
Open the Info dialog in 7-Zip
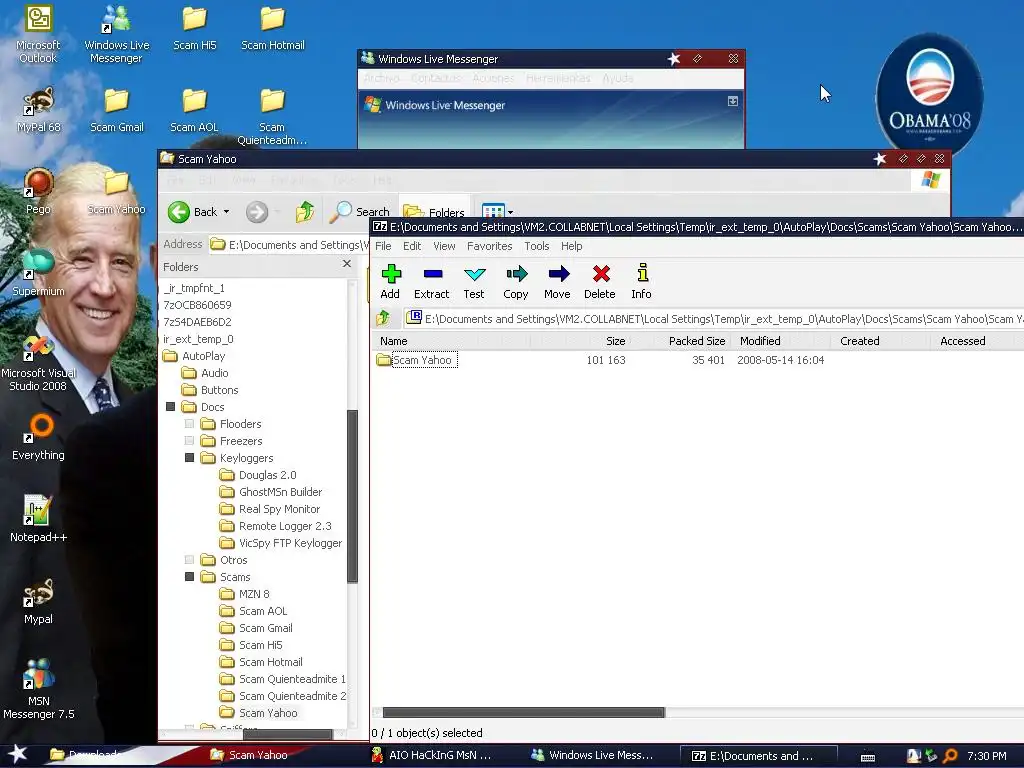coord(641,281)
